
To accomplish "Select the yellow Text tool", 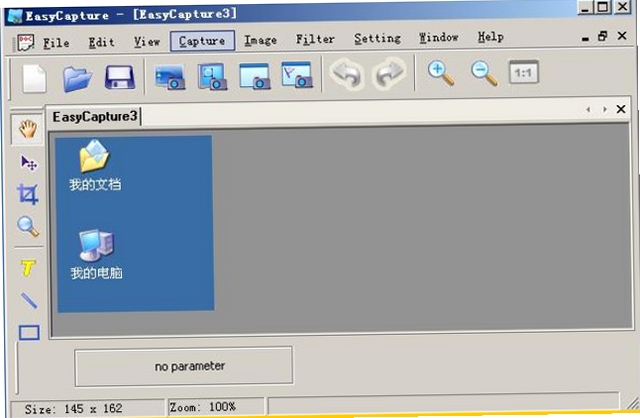I will tap(28, 268).
